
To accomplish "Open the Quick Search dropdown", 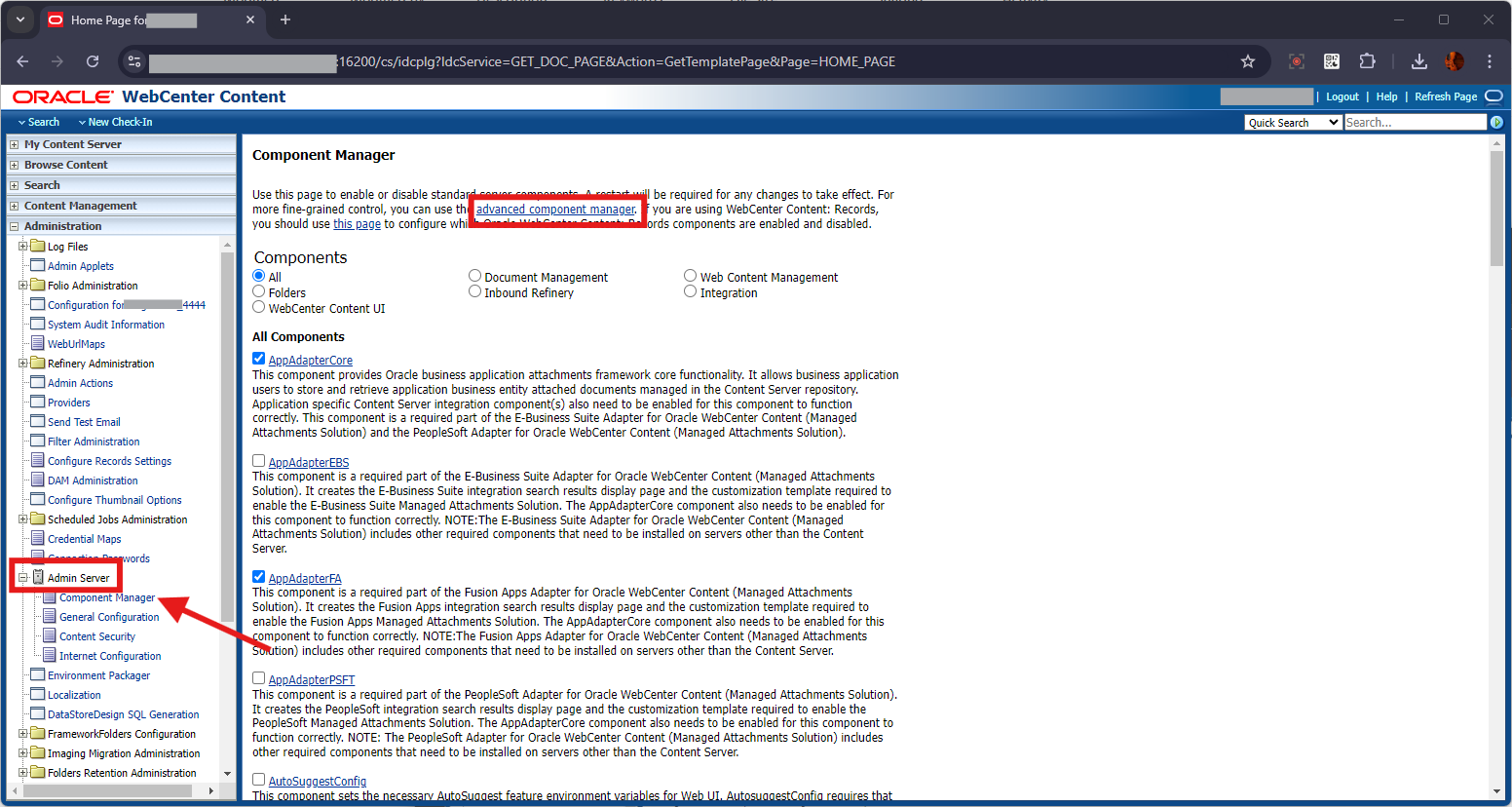I will (x=1293, y=122).
